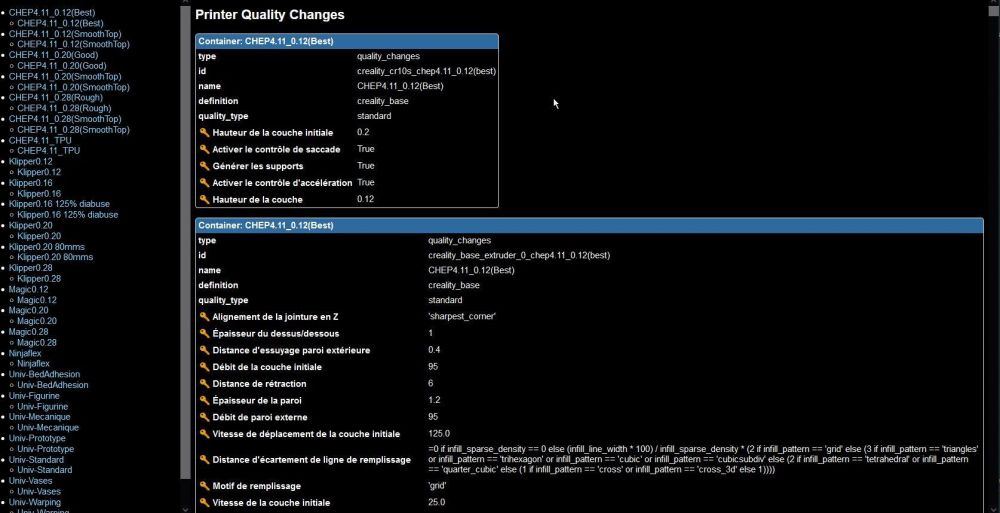Open top-level Klipper0.16 link
This screenshot has height=513, width=1000.
coord(31,182)
